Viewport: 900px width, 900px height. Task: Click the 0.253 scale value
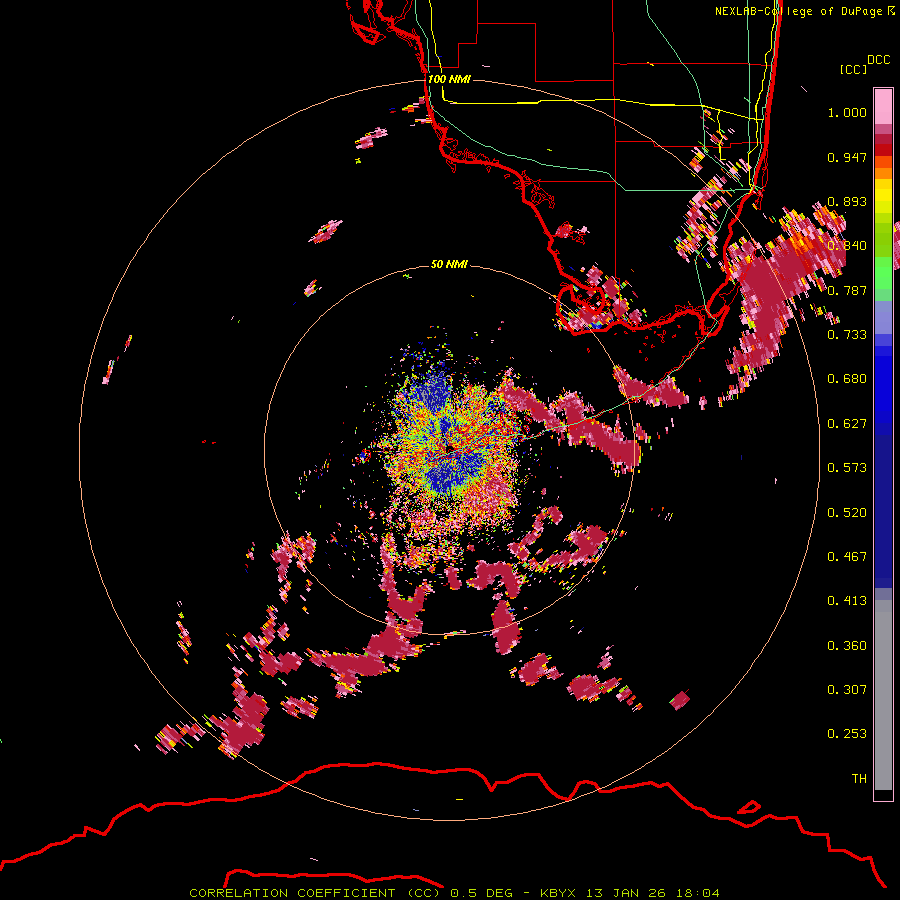click(x=847, y=734)
